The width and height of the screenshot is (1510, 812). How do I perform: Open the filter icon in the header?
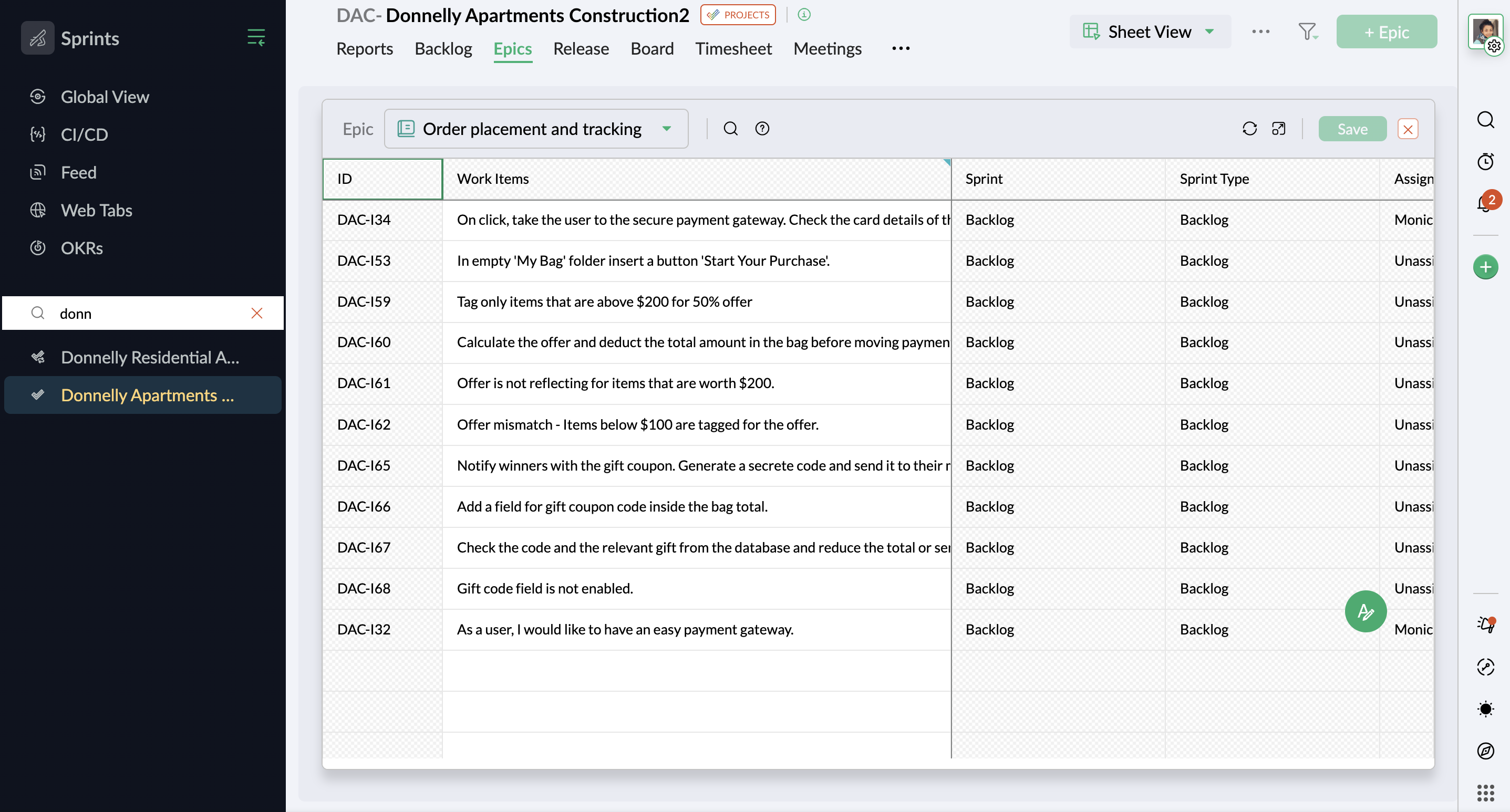(x=1307, y=32)
